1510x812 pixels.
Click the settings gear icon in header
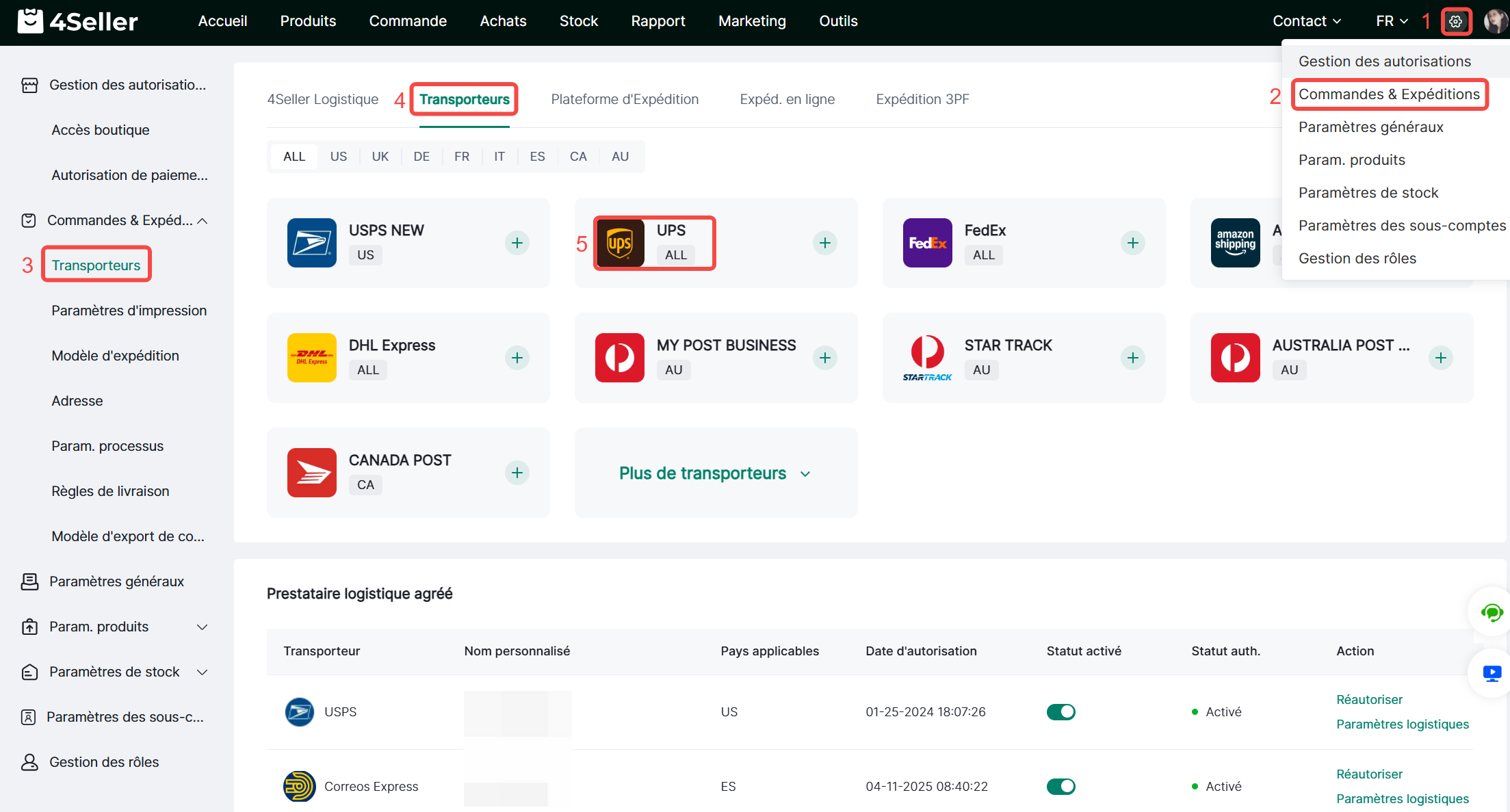pos(1455,21)
